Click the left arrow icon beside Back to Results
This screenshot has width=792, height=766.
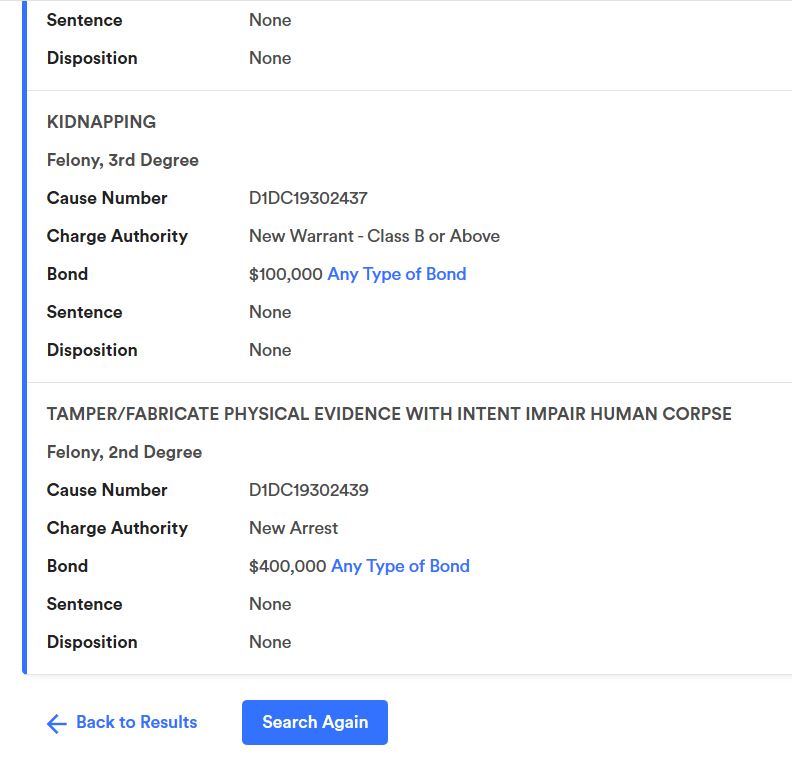point(56,723)
